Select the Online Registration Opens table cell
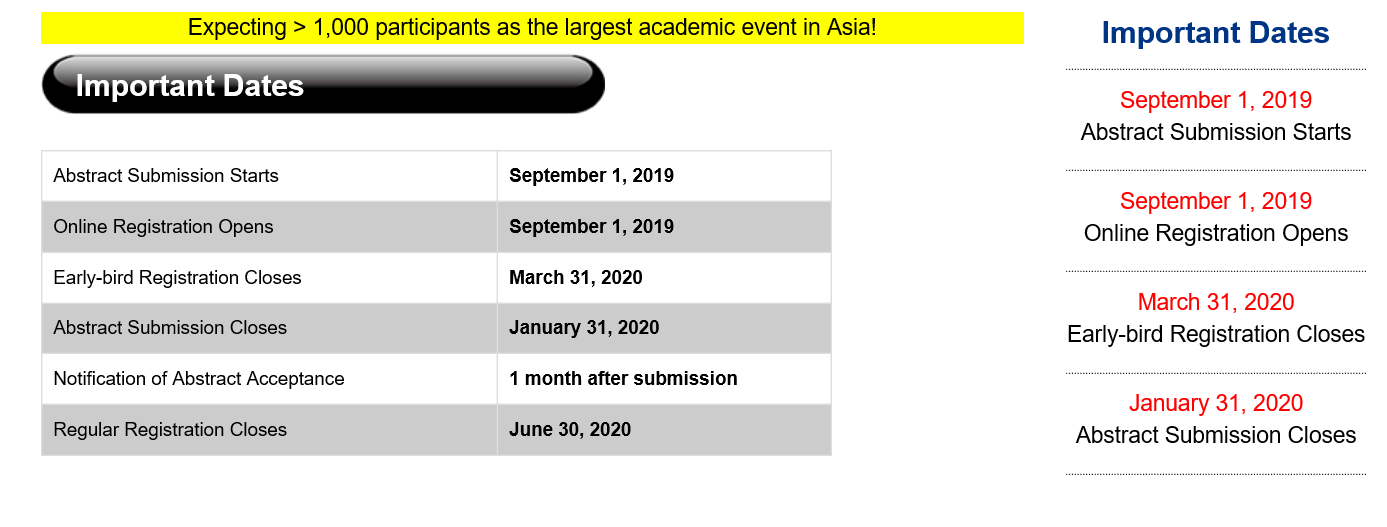The width and height of the screenshot is (1387, 527). point(163,227)
